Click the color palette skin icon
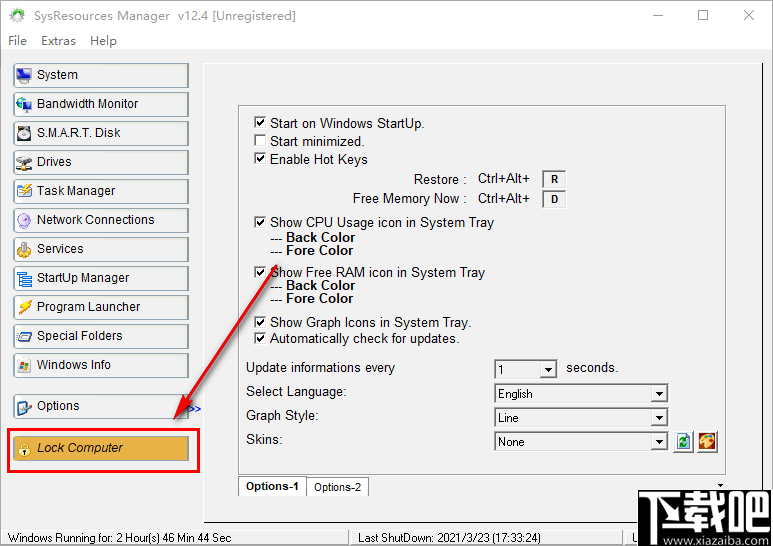 [707, 442]
